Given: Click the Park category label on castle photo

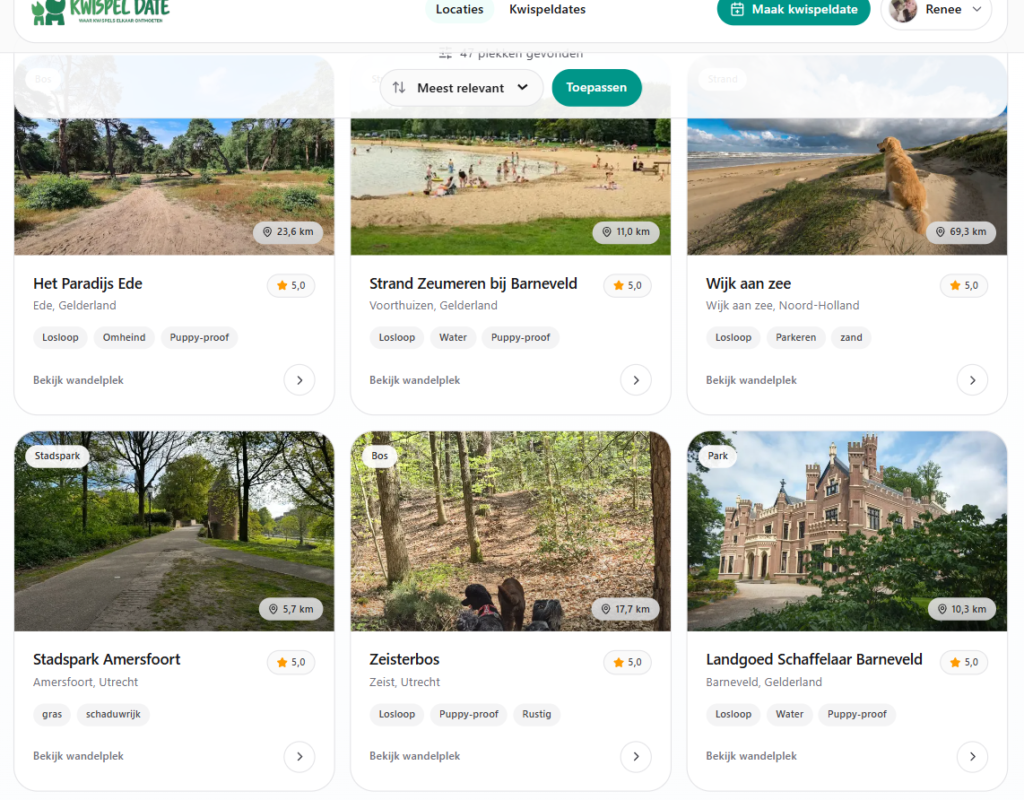Looking at the screenshot, I should click(x=718, y=456).
